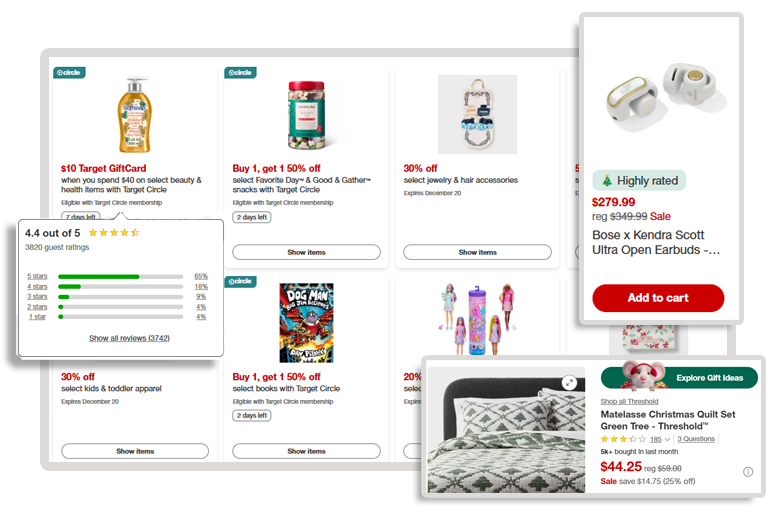Click the Highly rated tree badge

(x=639, y=181)
